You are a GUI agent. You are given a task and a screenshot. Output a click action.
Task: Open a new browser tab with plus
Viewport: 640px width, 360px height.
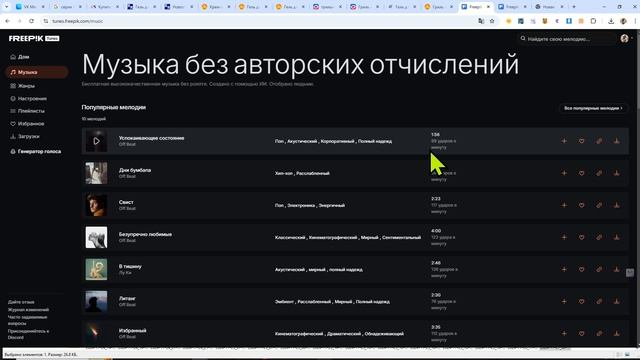pos(574,7)
